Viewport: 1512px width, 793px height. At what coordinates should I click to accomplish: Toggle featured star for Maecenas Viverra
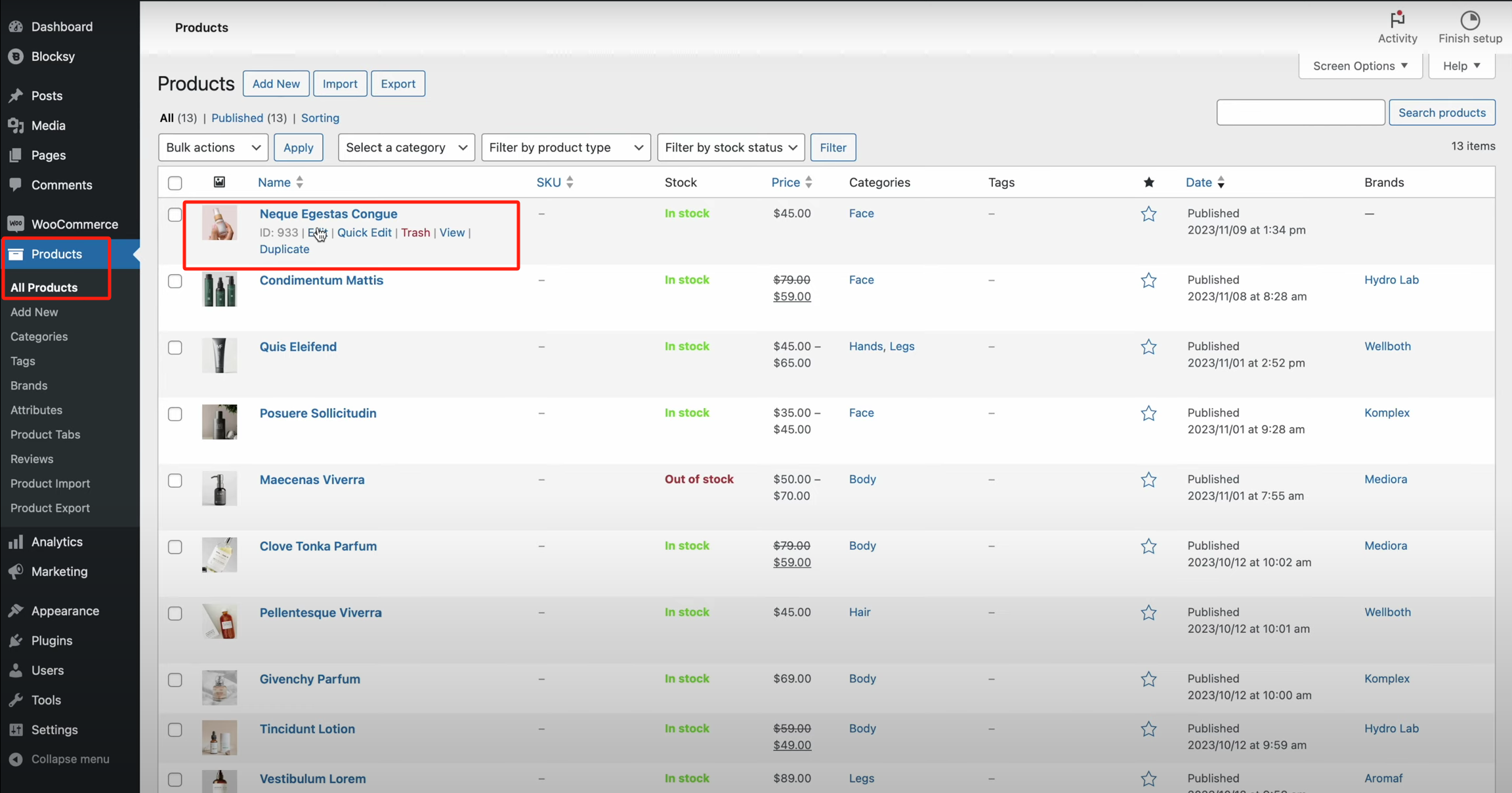pyautogui.click(x=1148, y=480)
